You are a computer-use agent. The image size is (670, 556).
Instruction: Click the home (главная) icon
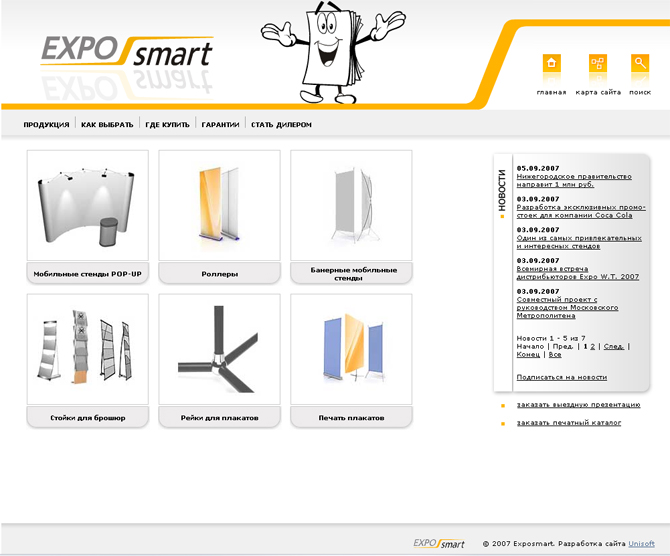pyautogui.click(x=551, y=63)
